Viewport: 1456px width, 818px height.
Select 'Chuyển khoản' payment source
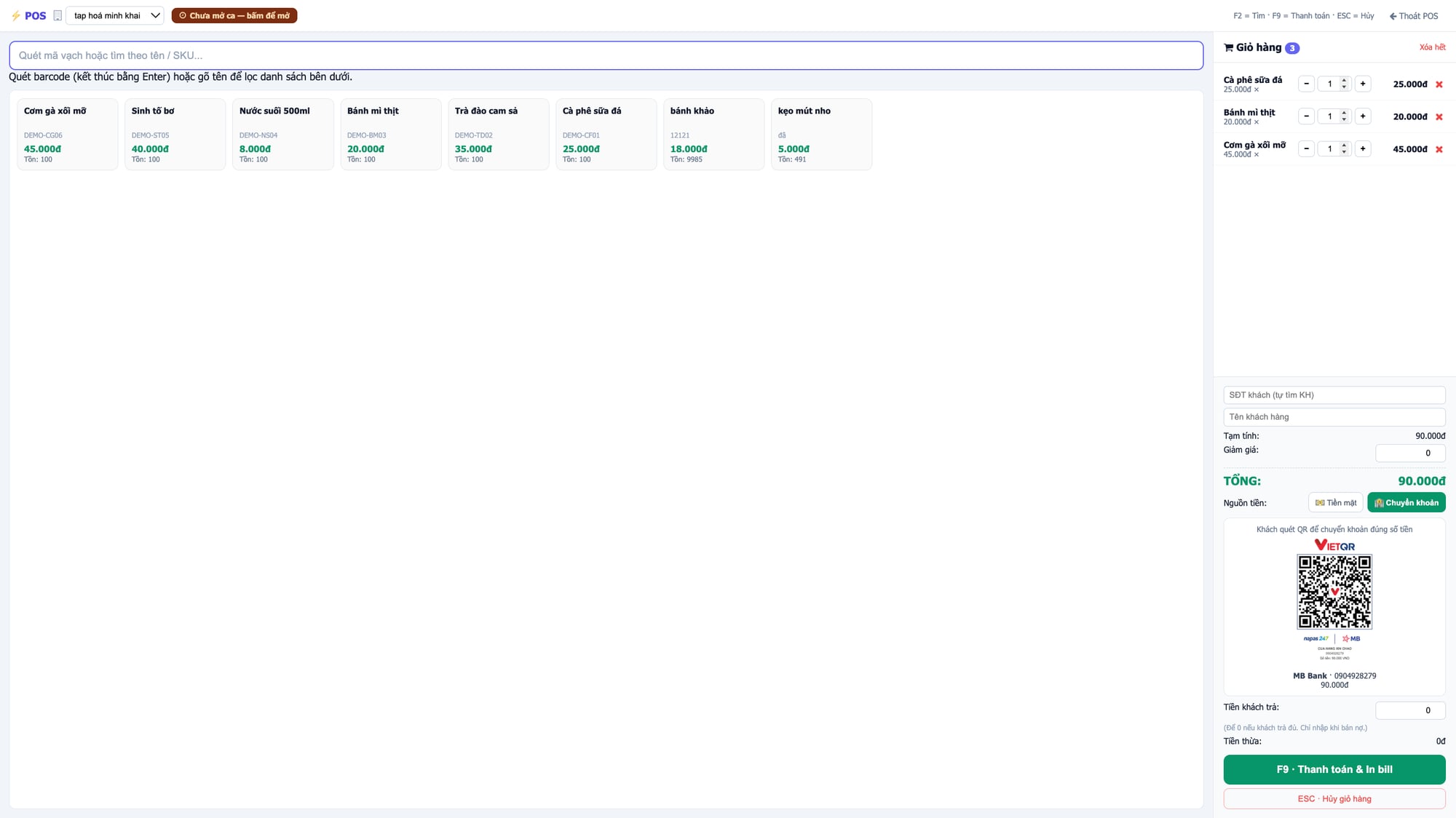[1406, 503]
